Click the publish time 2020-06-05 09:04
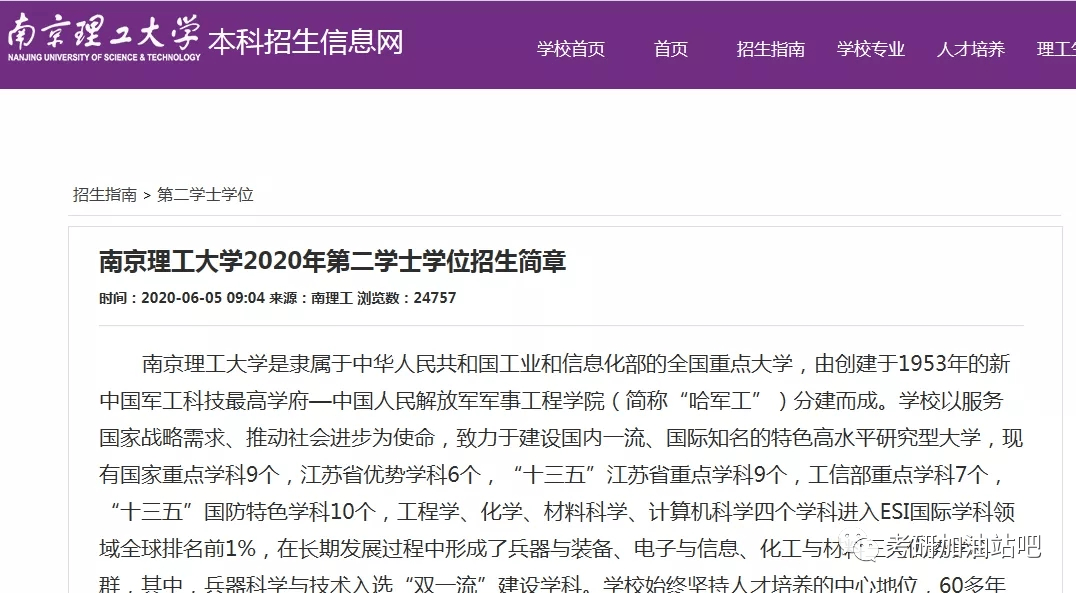 (203, 298)
